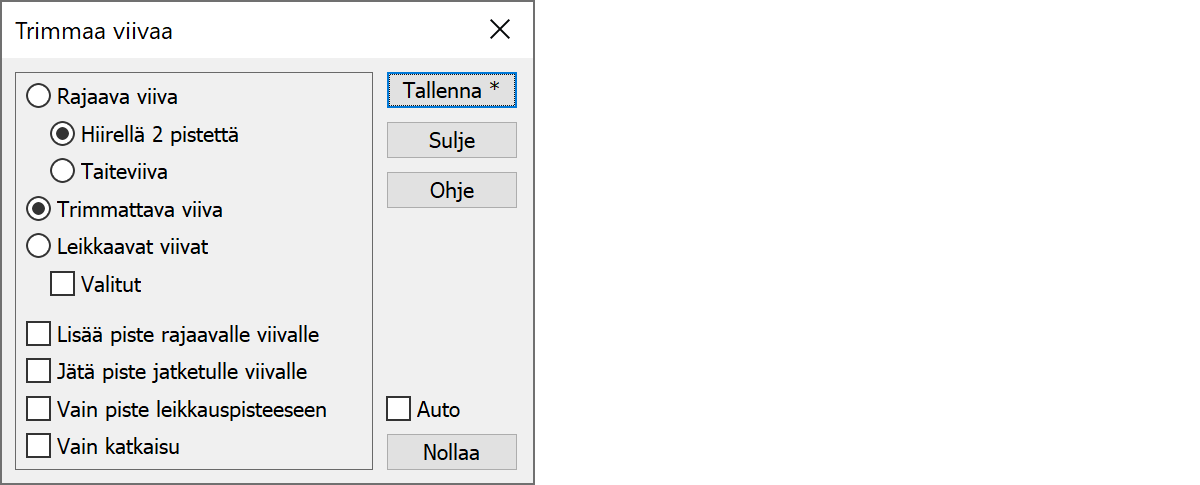The height and width of the screenshot is (485, 1200).
Task: Click the 'Leikkaavat viivat' label text
Action: point(133,246)
